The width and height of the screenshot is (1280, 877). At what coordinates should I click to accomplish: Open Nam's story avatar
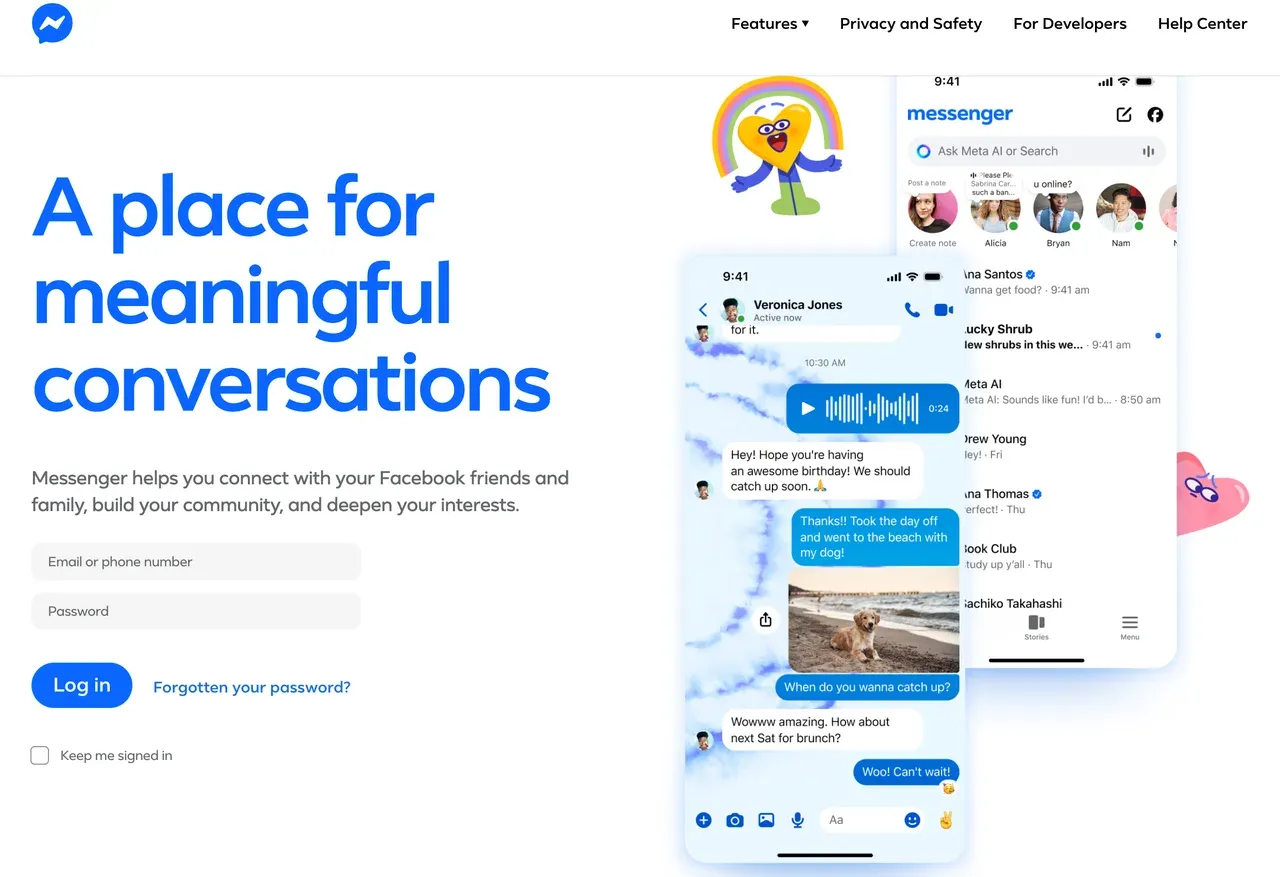[x=1121, y=208]
